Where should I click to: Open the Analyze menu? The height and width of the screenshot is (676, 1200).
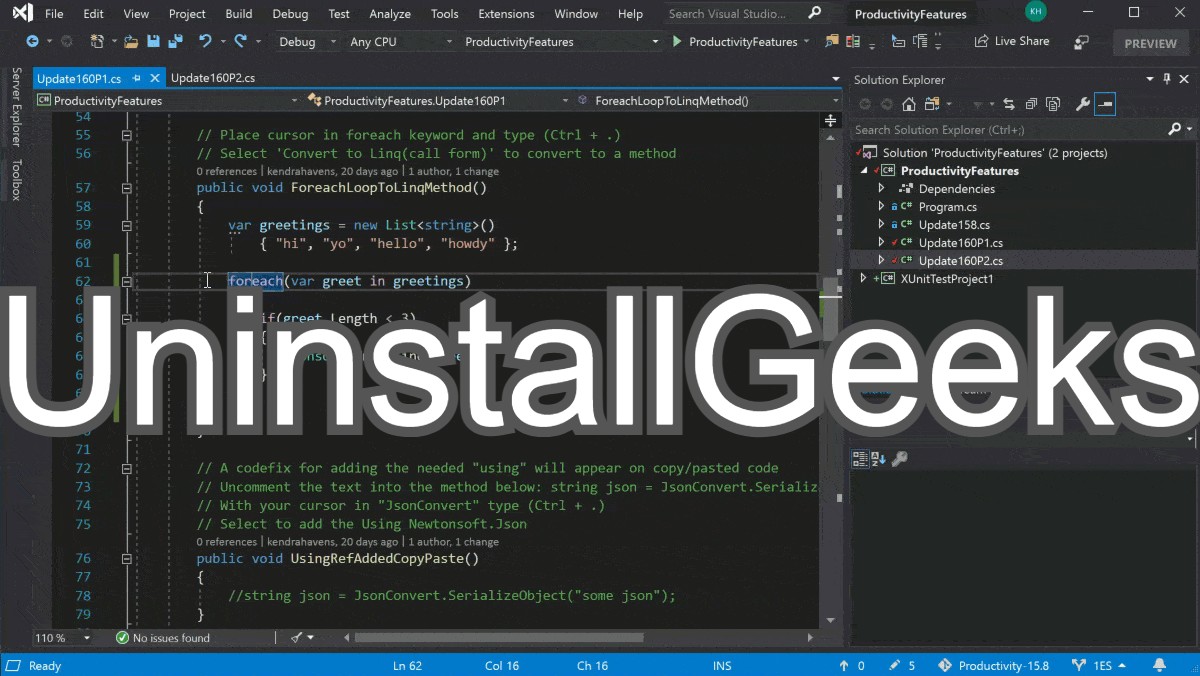click(390, 14)
